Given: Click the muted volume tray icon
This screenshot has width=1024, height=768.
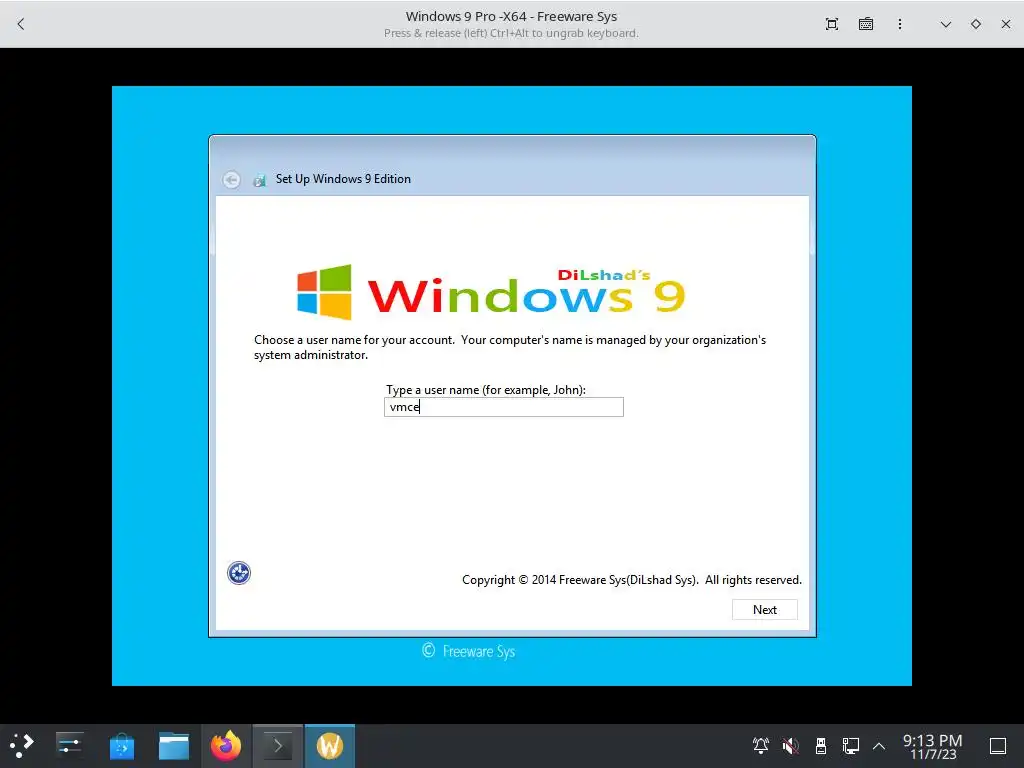Looking at the screenshot, I should tap(791, 745).
